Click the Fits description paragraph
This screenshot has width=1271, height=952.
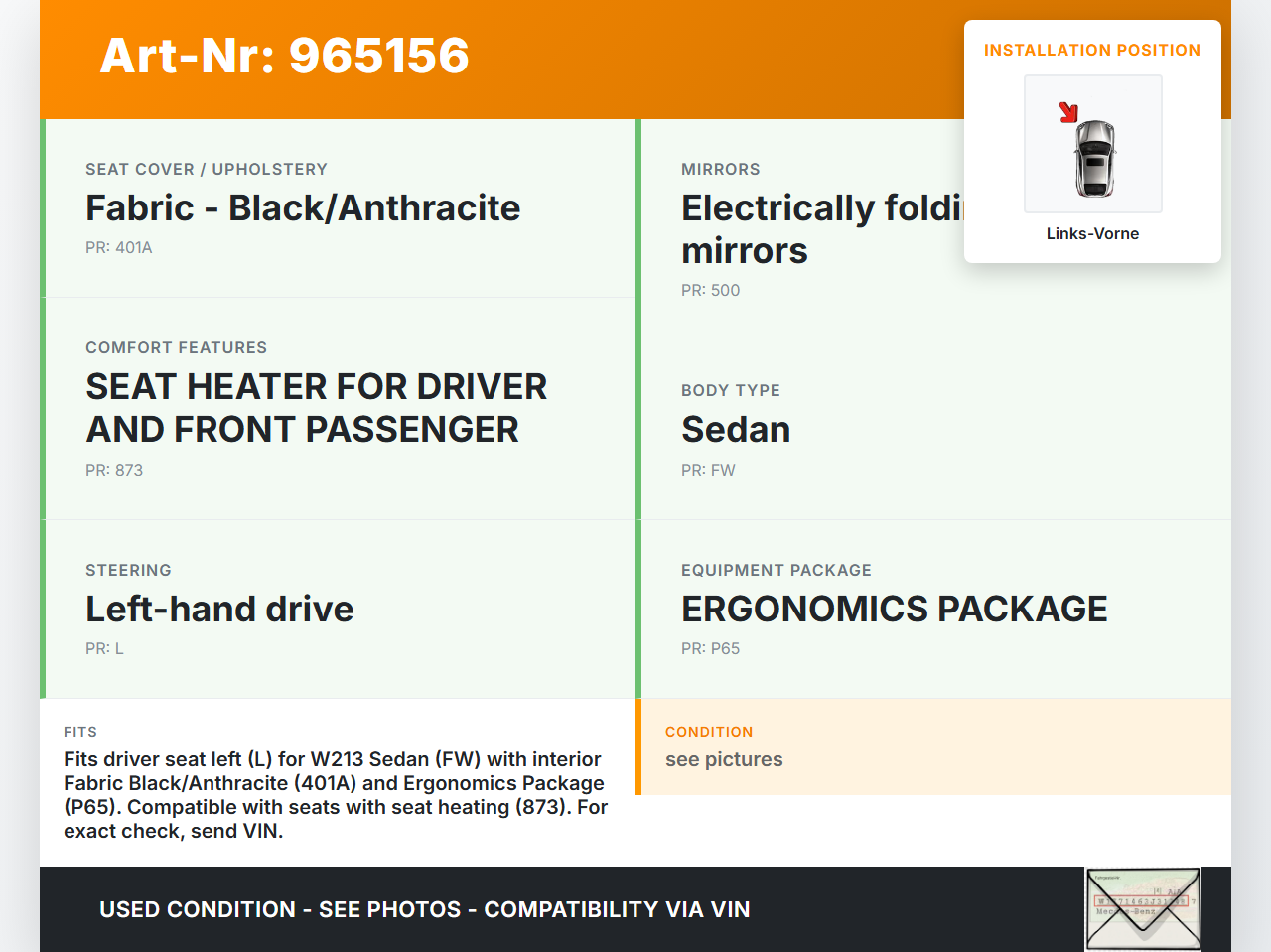coord(336,794)
